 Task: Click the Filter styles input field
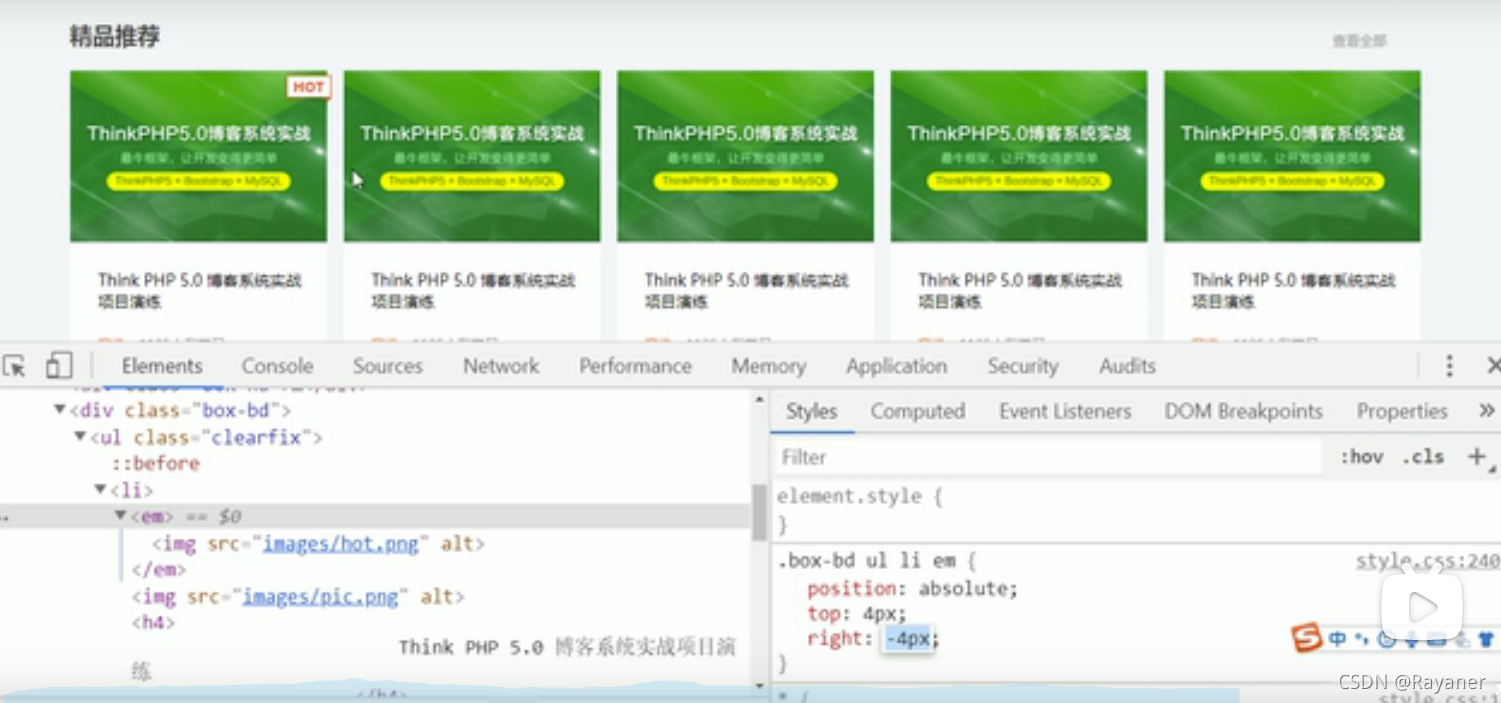coord(1047,457)
